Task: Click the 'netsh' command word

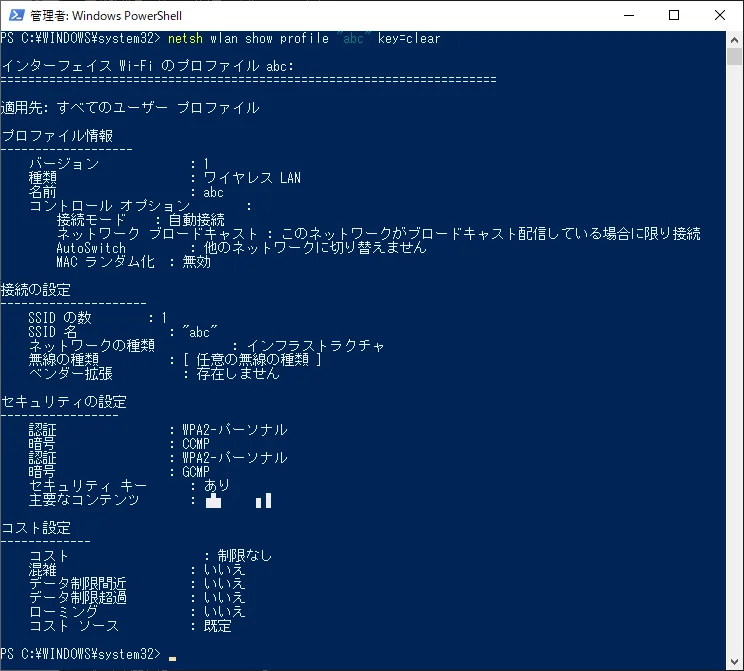Action: pos(185,38)
